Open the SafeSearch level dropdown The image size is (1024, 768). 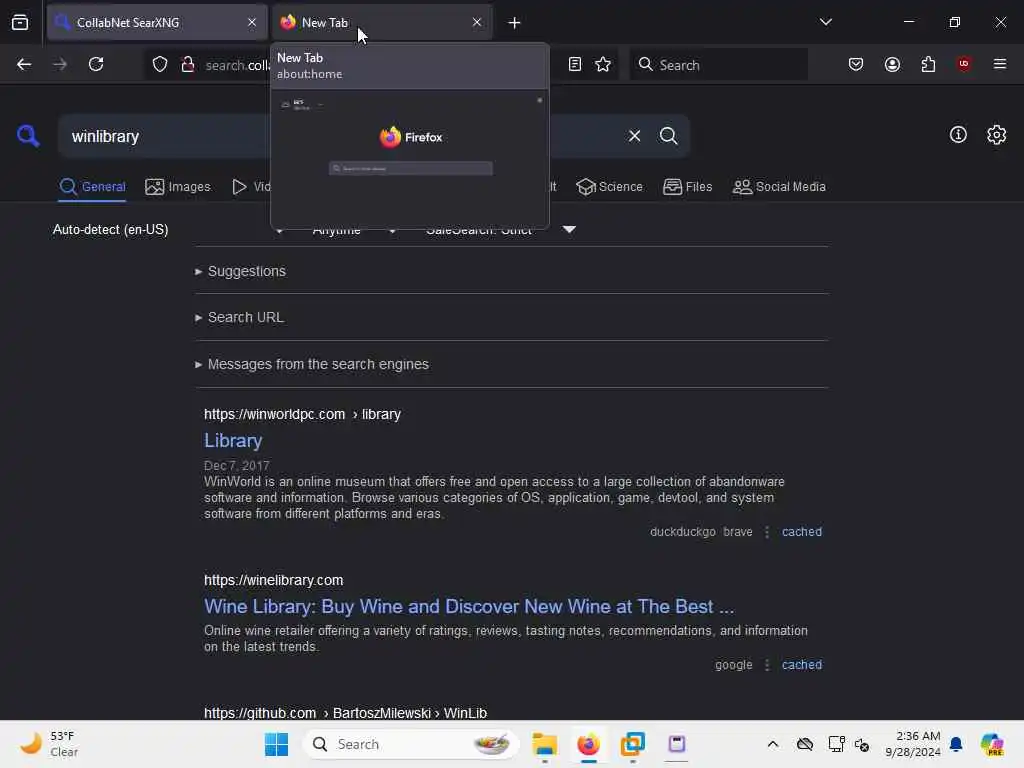tap(500, 230)
